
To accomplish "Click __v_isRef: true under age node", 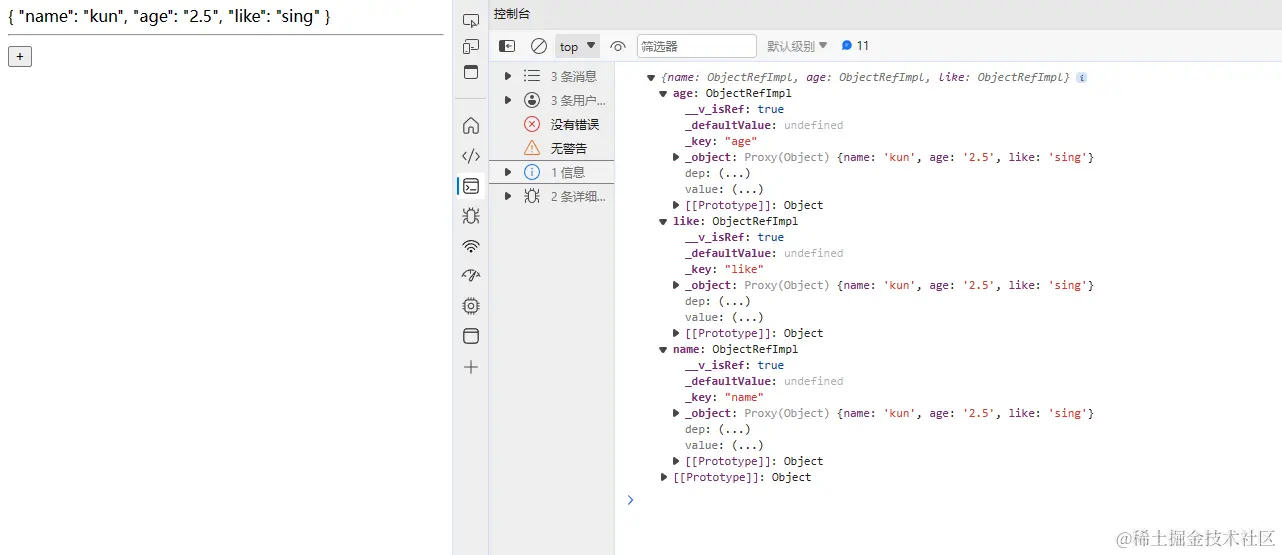I will tap(734, 109).
